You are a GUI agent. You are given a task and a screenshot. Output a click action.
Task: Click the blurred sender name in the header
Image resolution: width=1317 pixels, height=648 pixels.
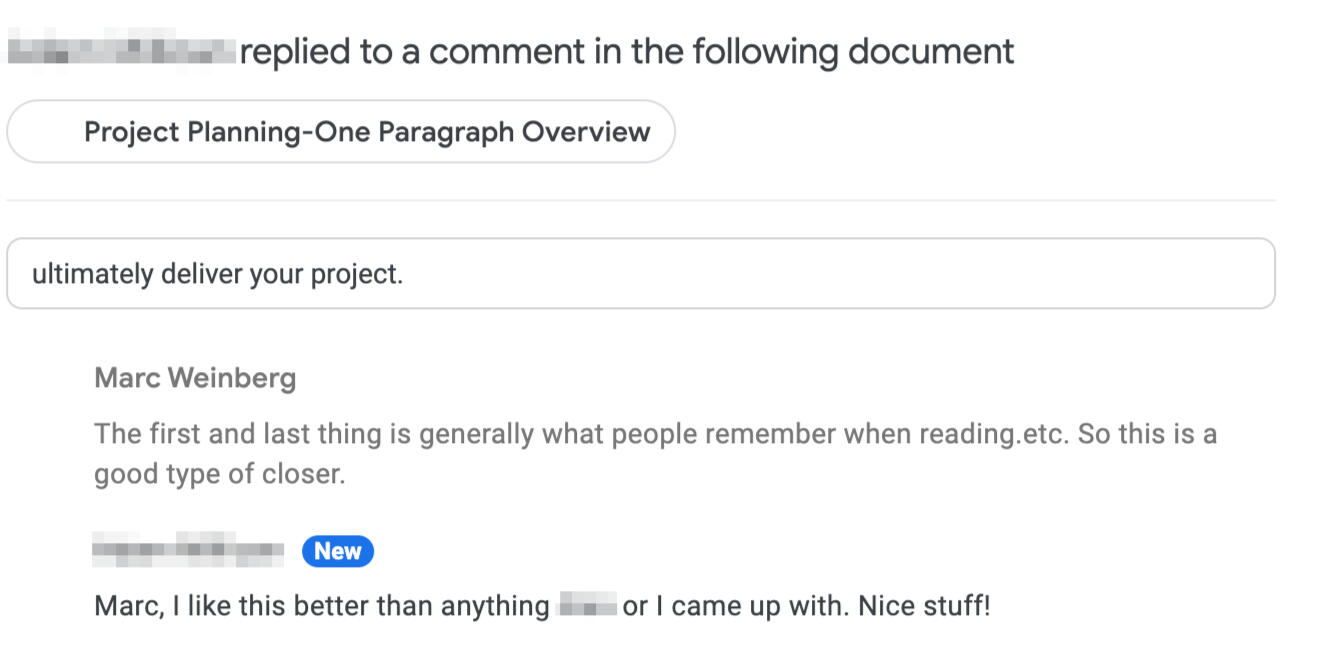(121, 51)
